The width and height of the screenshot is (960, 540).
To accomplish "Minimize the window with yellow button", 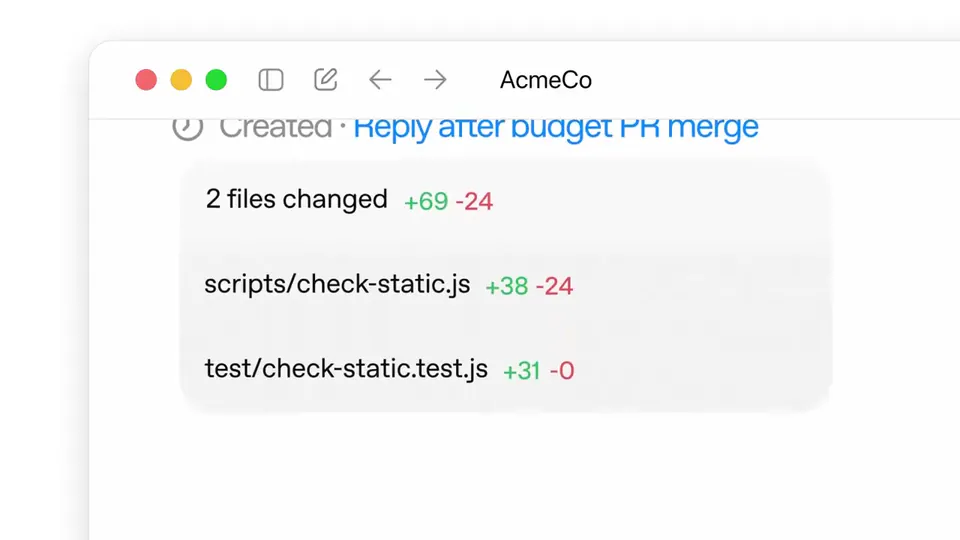I will (181, 80).
